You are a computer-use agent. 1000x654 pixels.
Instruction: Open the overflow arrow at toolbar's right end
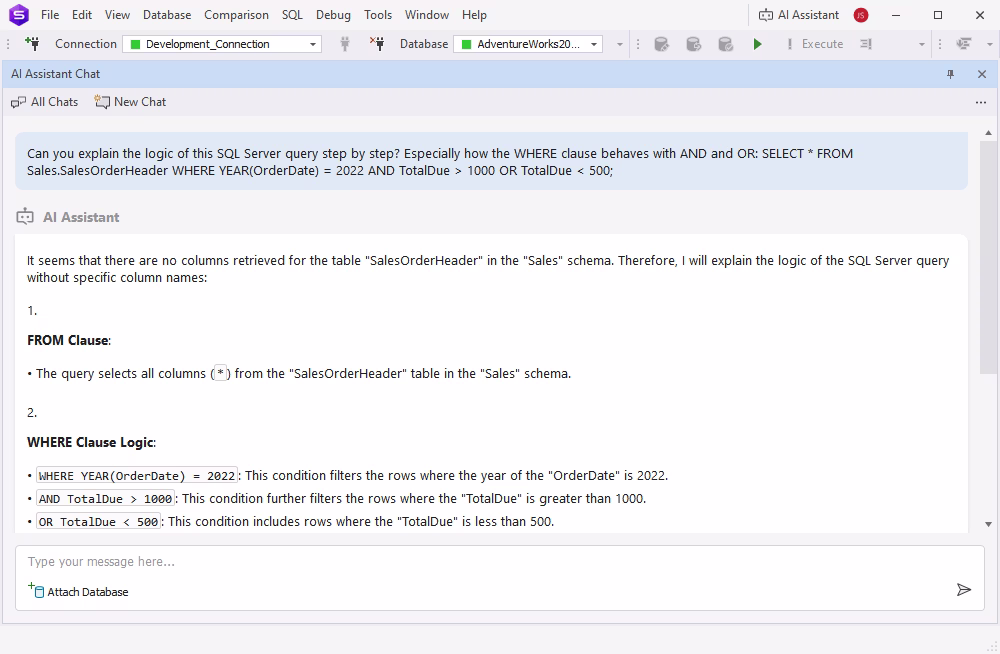click(x=990, y=45)
